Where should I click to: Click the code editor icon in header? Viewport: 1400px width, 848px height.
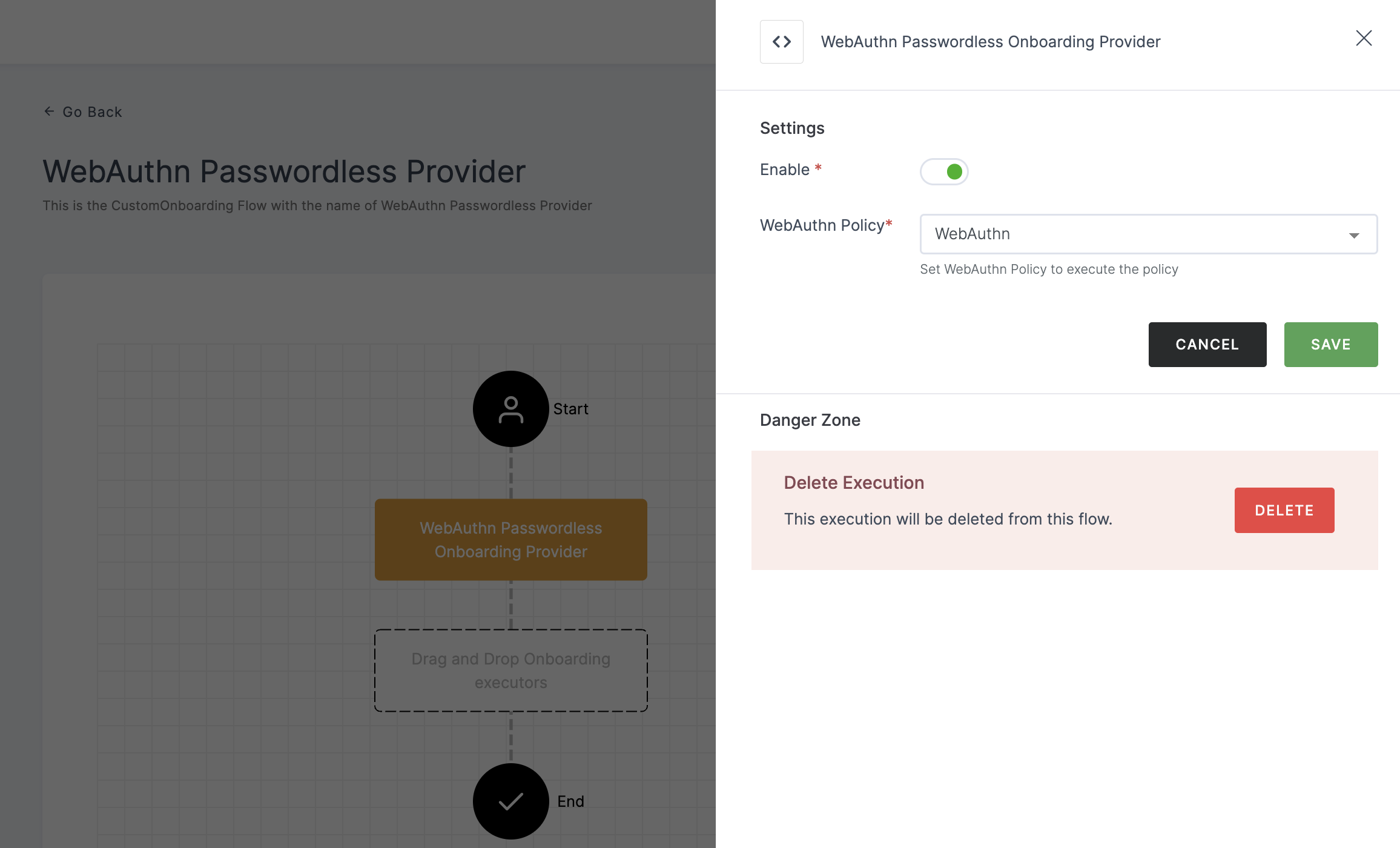click(782, 41)
